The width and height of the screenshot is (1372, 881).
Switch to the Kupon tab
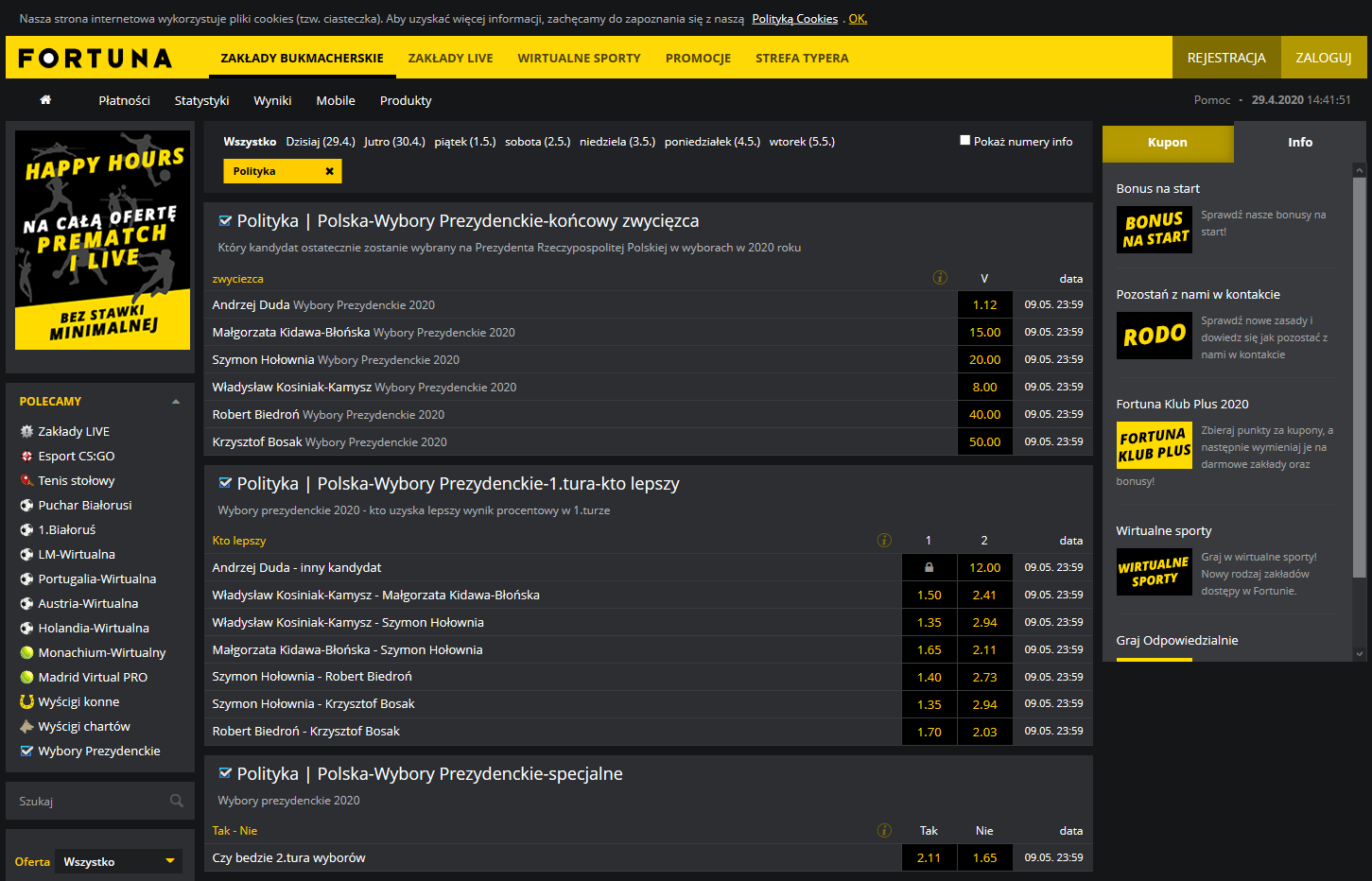pos(1168,143)
